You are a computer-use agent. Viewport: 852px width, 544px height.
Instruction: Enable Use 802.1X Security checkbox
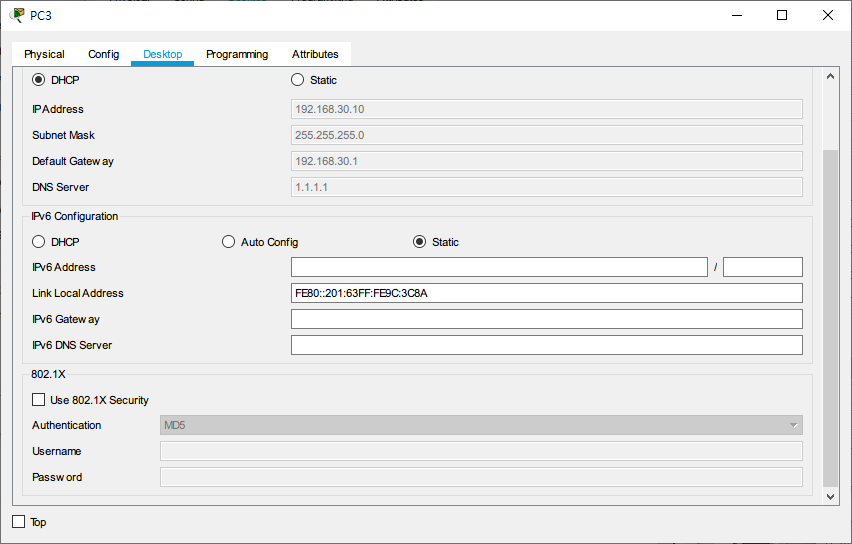pyautogui.click(x=39, y=400)
